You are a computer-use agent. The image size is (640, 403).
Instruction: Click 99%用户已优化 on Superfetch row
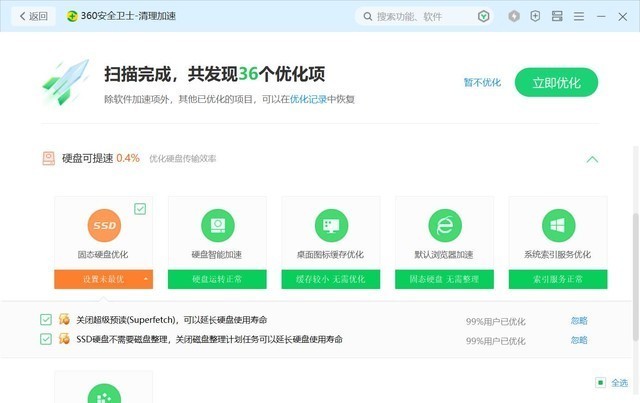click(496, 322)
